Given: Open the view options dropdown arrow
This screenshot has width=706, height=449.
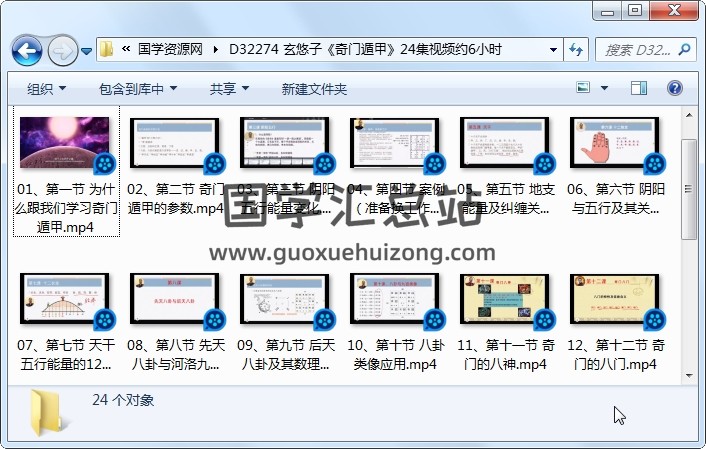Looking at the screenshot, I should (x=604, y=88).
